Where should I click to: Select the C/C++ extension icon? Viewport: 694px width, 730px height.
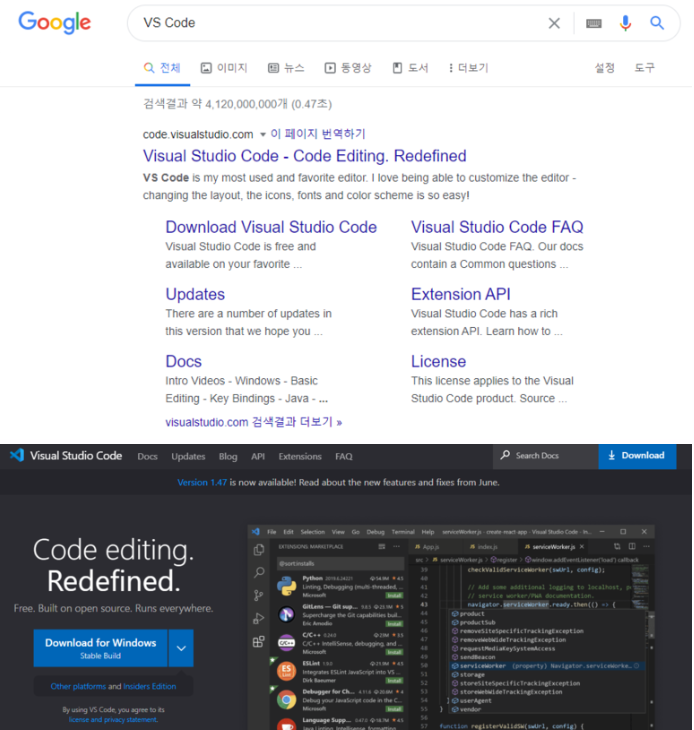[286, 643]
